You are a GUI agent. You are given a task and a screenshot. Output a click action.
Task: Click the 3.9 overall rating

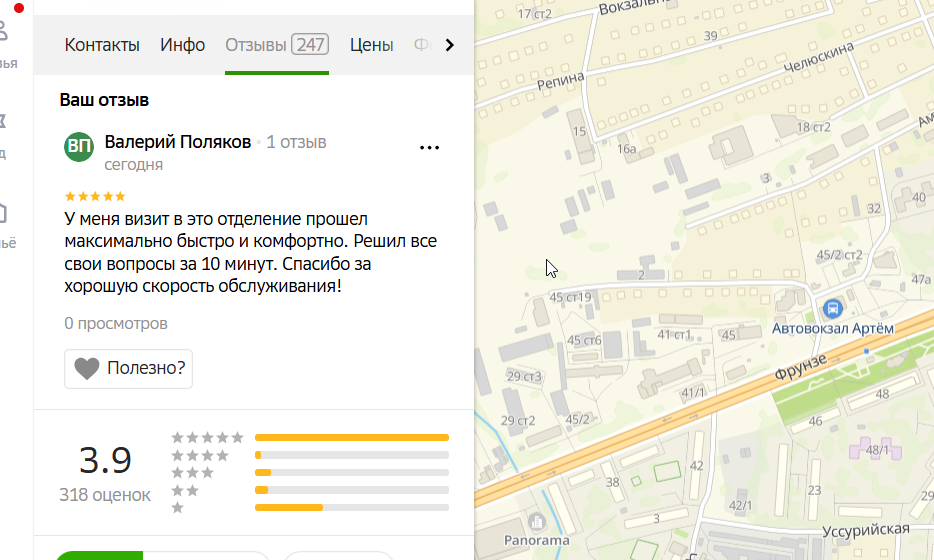[x=105, y=461]
